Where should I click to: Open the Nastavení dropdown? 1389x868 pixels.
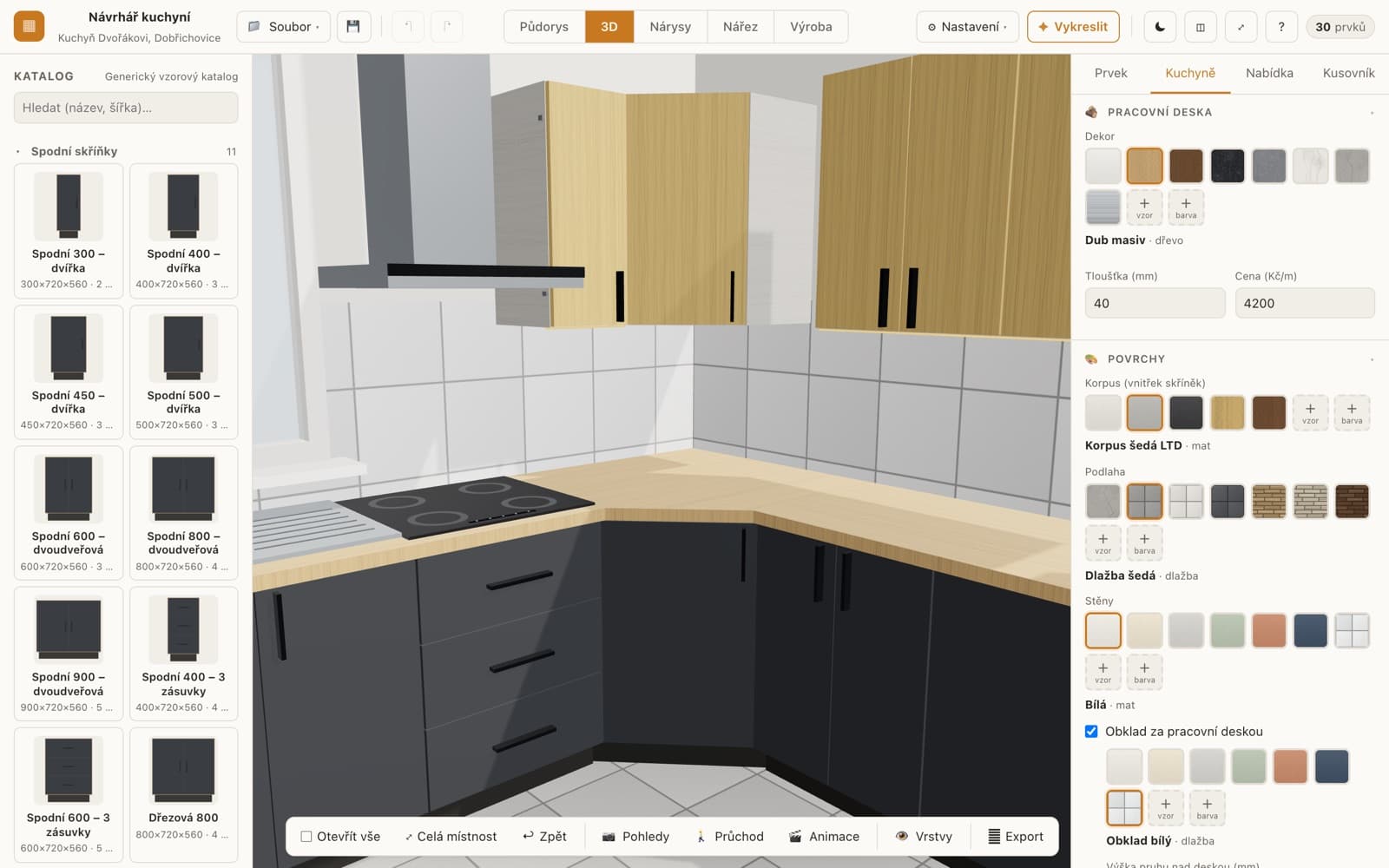[967, 27]
